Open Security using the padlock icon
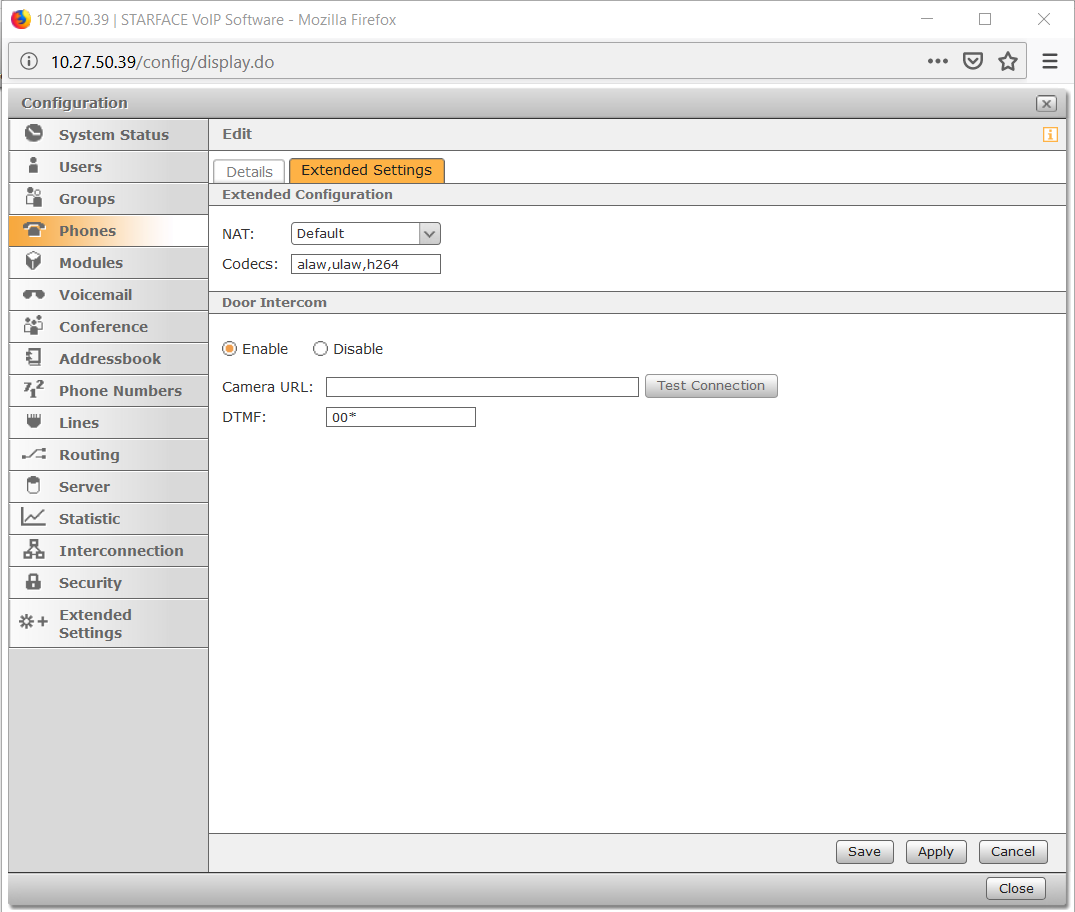 34,582
